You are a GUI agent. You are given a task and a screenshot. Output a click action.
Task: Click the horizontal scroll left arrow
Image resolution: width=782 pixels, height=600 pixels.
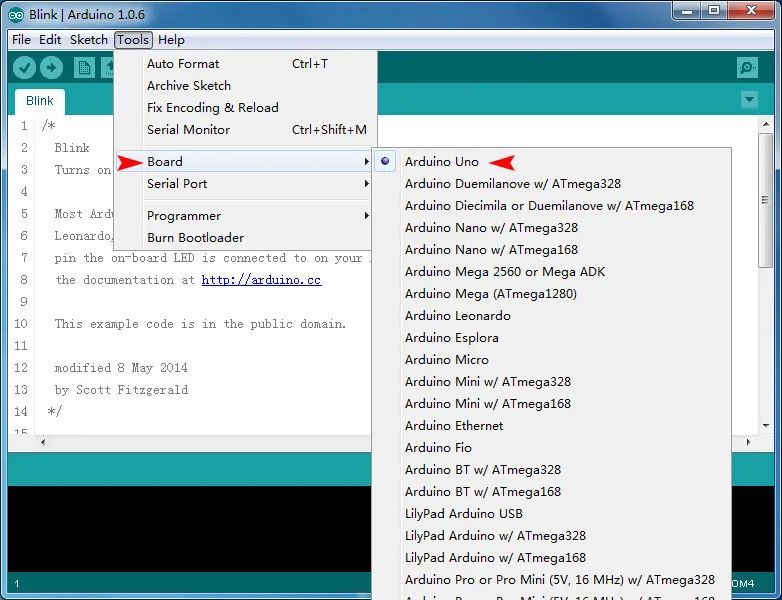tap(43, 442)
